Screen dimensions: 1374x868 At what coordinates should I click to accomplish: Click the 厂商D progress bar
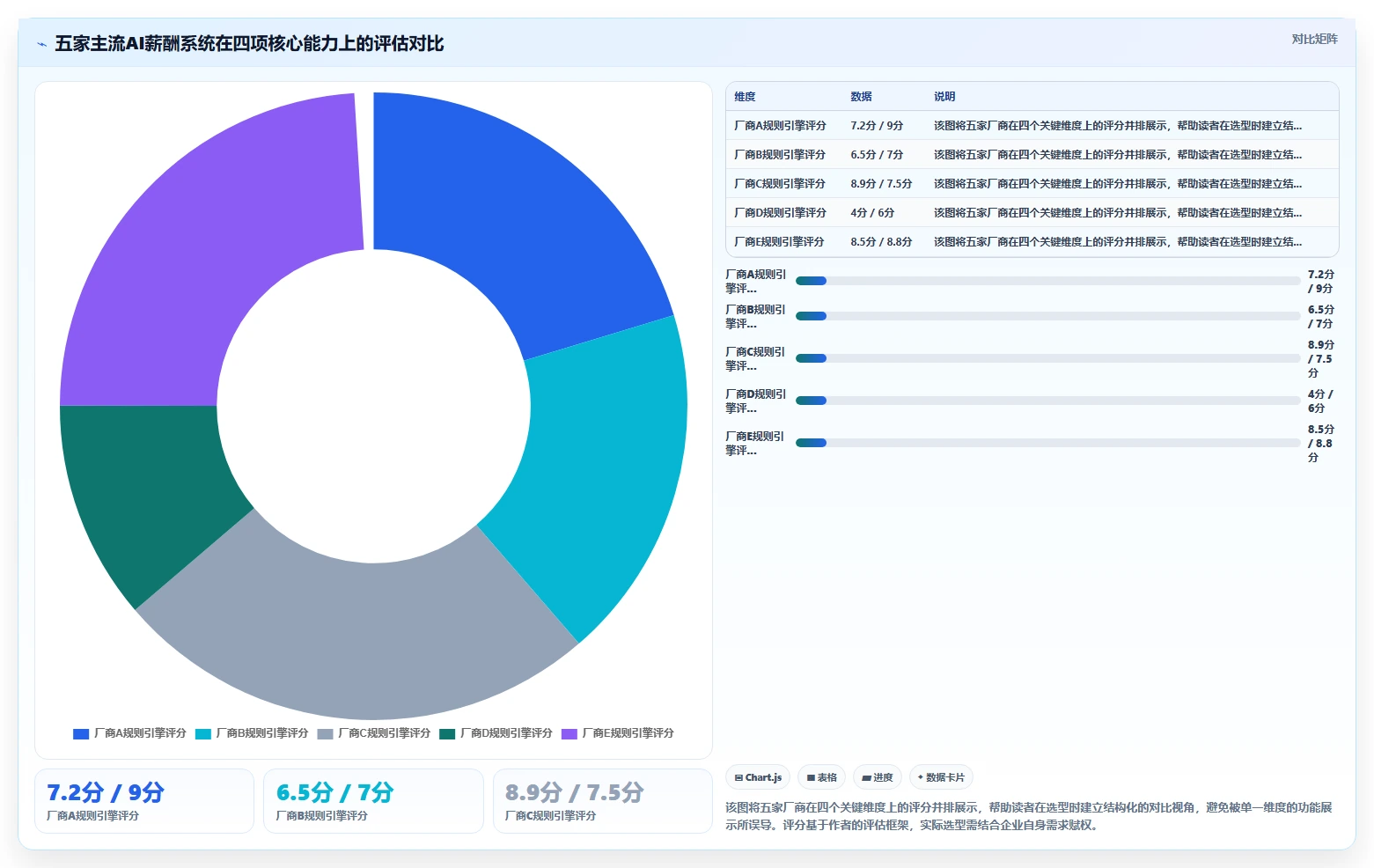[x=1048, y=401]
